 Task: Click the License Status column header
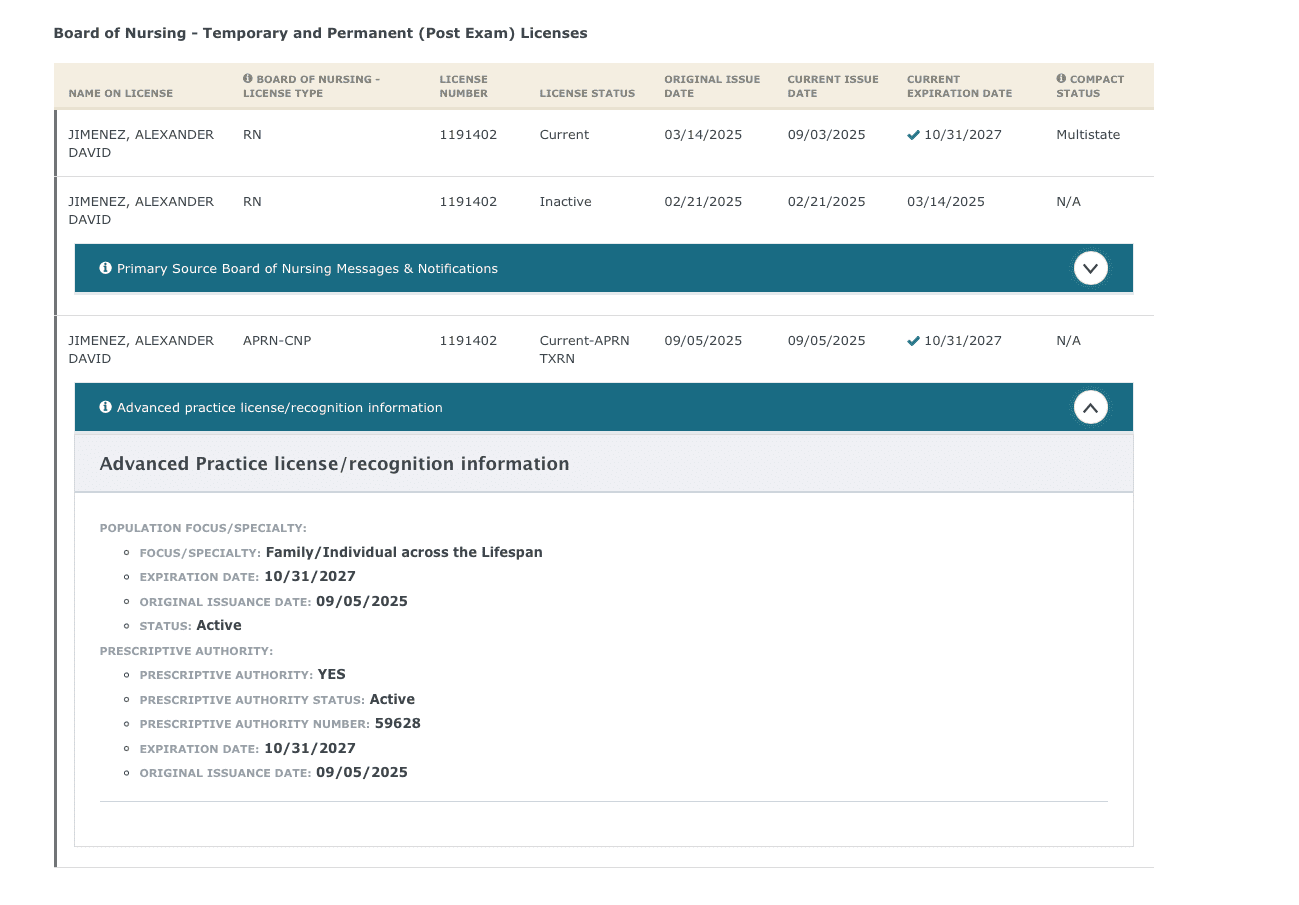(x=587, y=93)
